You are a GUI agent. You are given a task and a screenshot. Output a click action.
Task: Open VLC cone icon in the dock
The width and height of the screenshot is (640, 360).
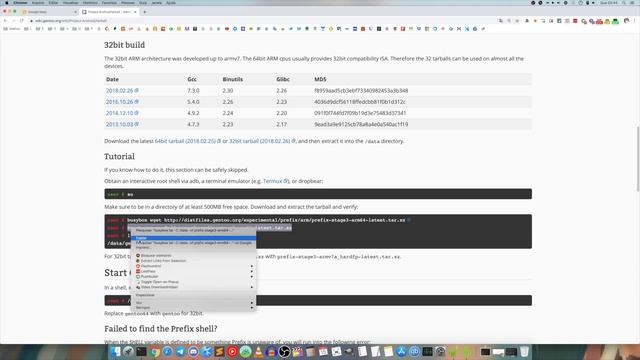(258, 351)
